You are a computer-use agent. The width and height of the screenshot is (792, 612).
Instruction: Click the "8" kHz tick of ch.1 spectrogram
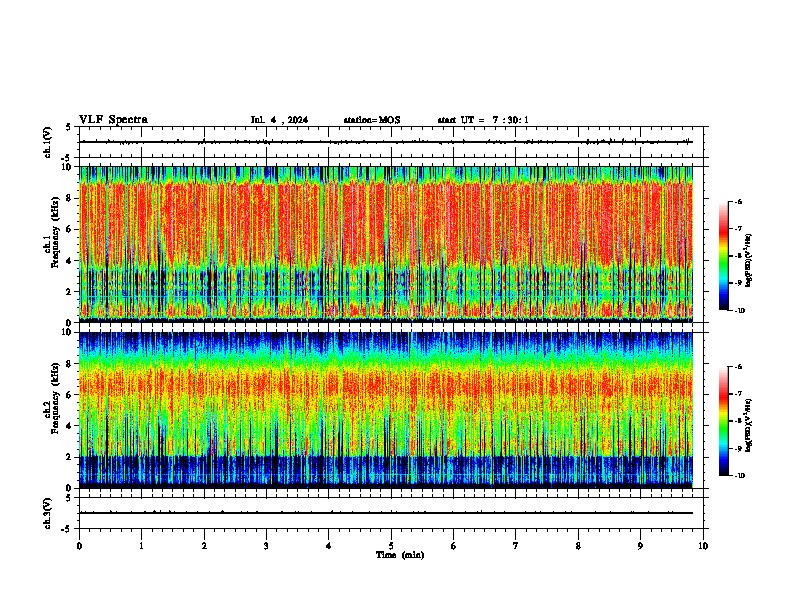70,198
